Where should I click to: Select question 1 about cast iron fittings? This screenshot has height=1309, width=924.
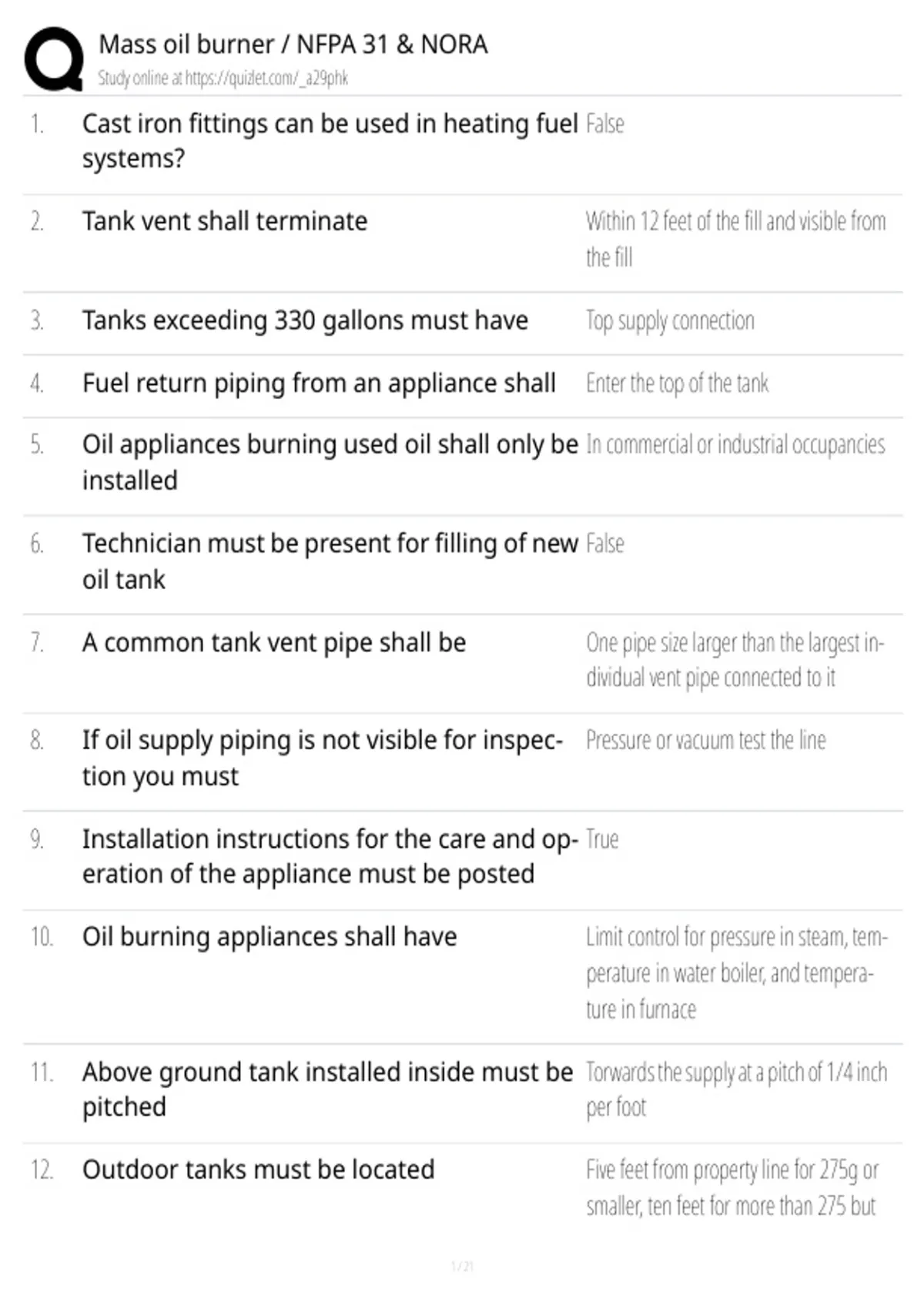[330, 141]
